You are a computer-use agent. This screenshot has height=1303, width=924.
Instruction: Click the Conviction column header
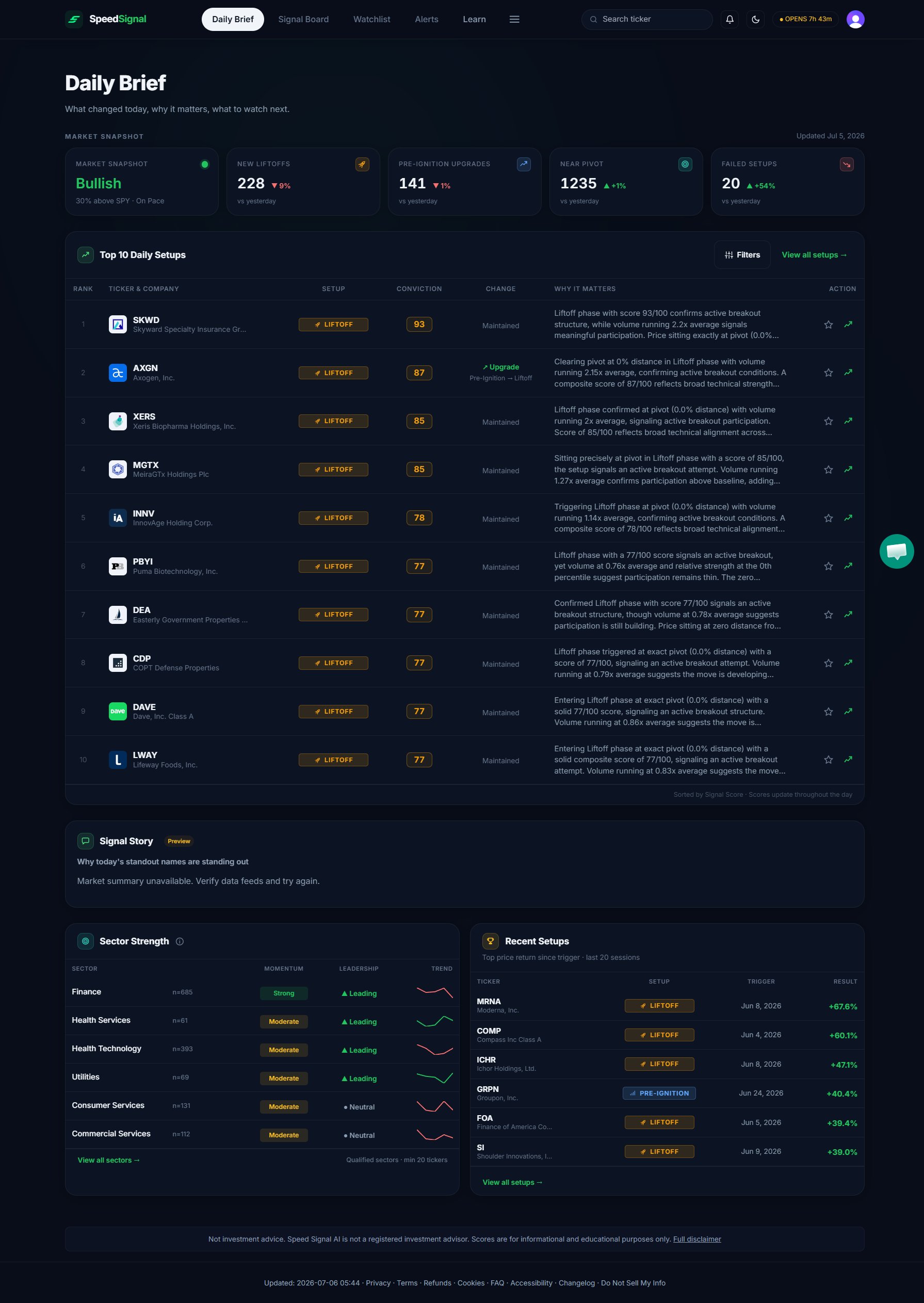(x=419, y=289)
